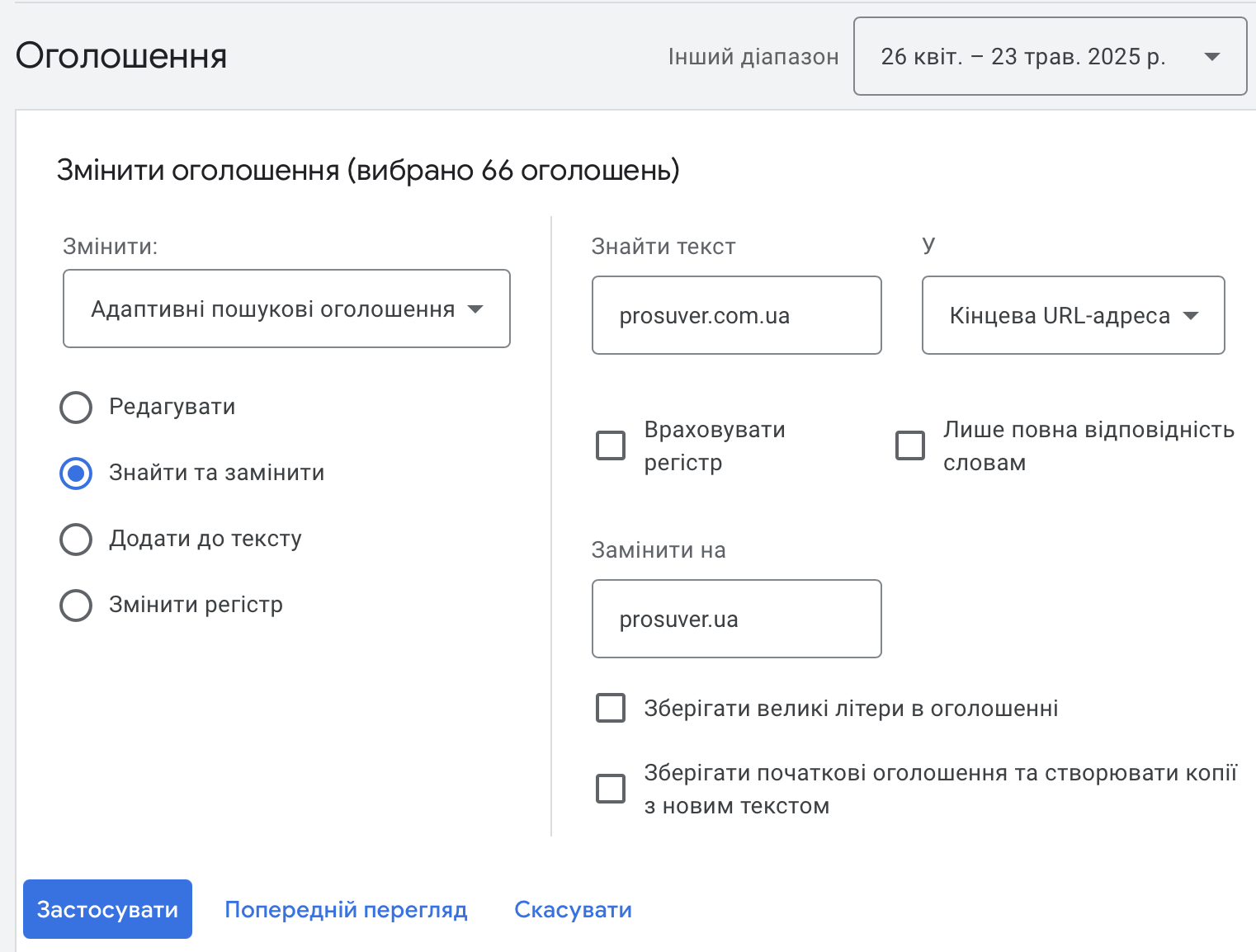Image resolution: width=1256 pixels, height=952 pixels.
Task: Click the "Застосувати" button
Action: click(x=107, y=909)
